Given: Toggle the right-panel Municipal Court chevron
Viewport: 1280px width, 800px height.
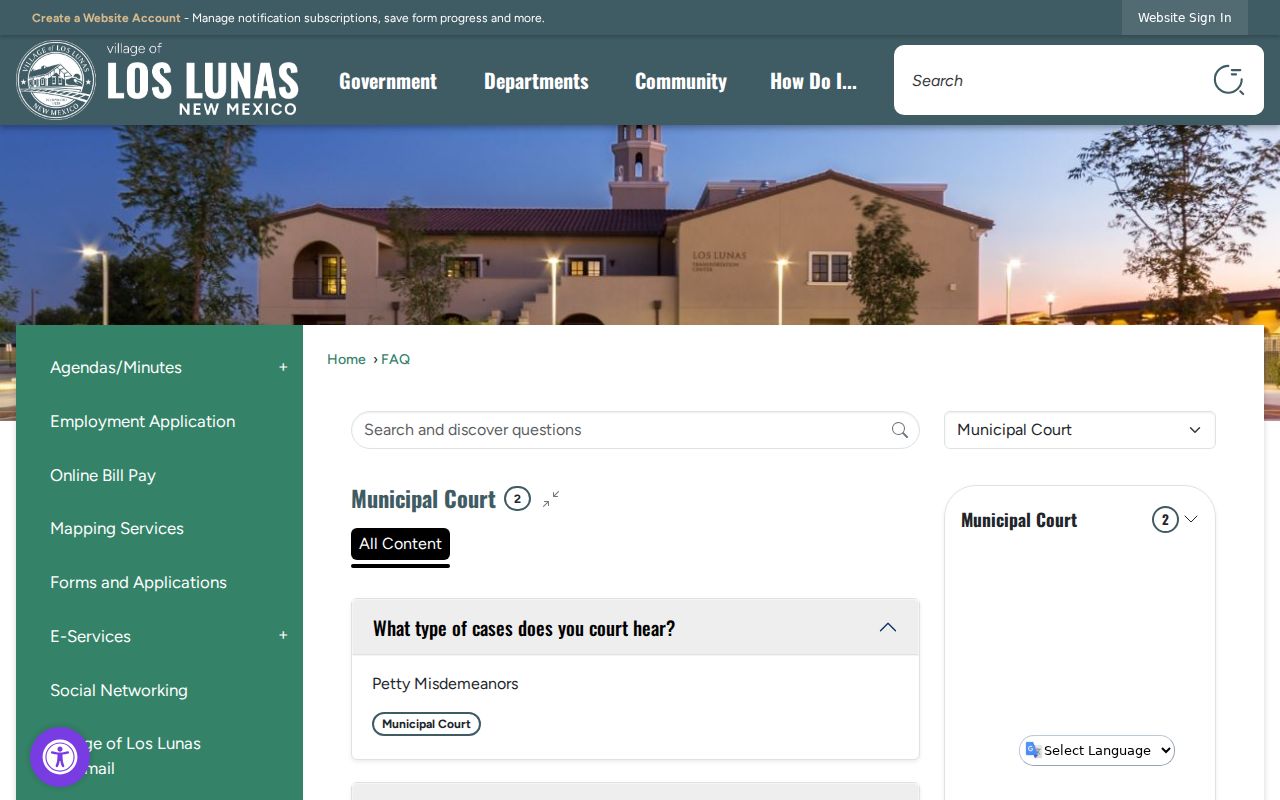Looking at the screenshot, I should click(x=1191, y=519).
